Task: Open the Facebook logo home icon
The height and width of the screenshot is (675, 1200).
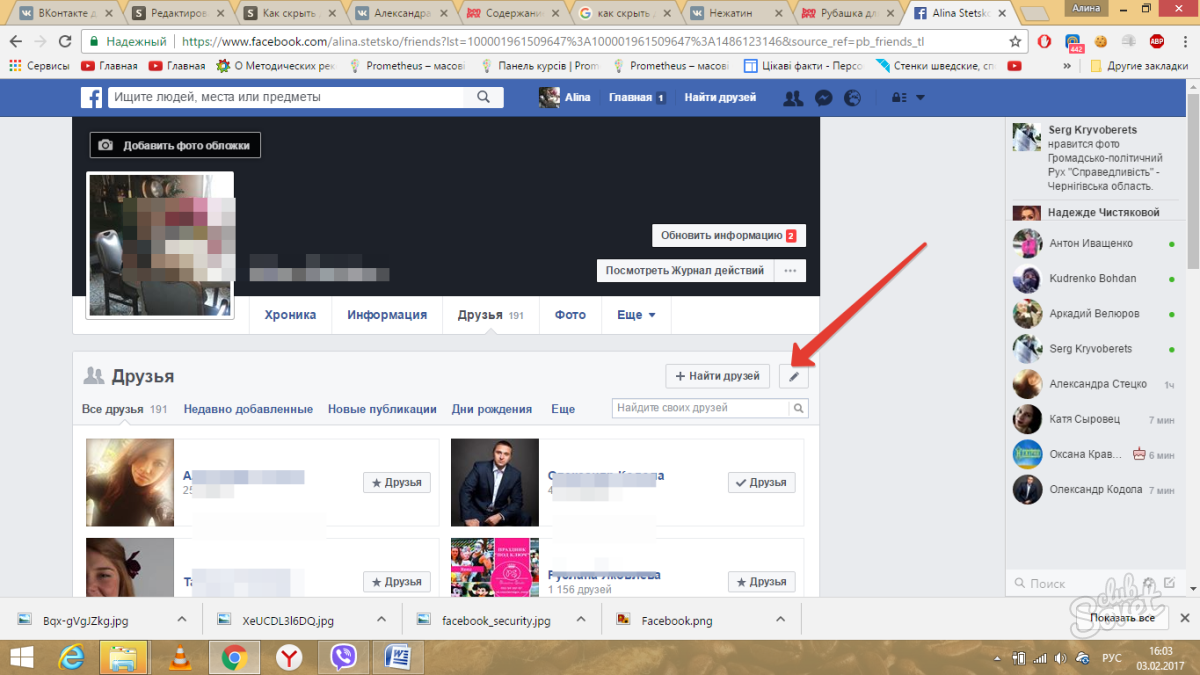Action: (x=91, y=97)
